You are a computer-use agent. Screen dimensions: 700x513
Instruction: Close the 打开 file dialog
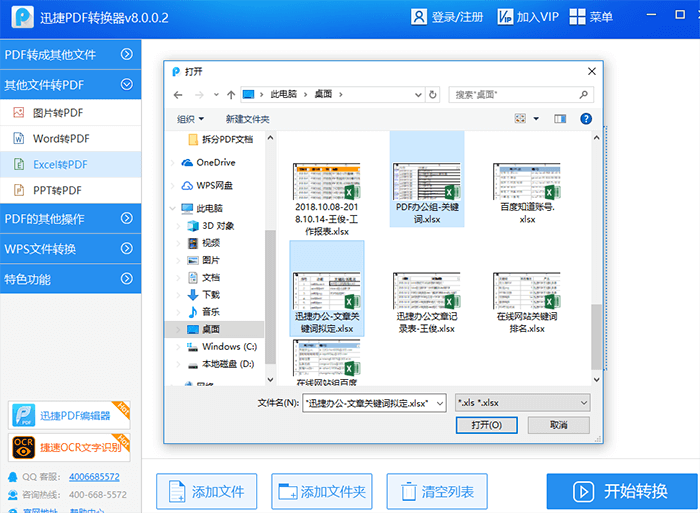click(592, 71)
